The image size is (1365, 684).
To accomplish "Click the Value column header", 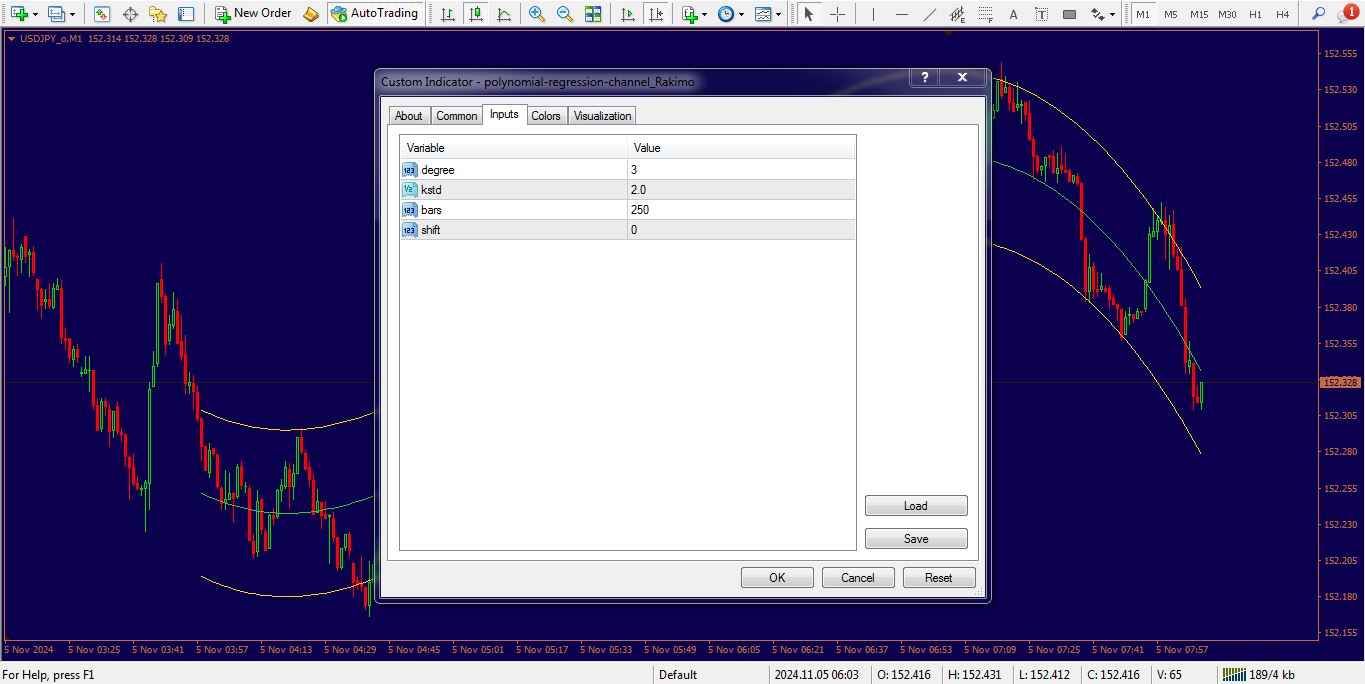I will pos(741,148).
